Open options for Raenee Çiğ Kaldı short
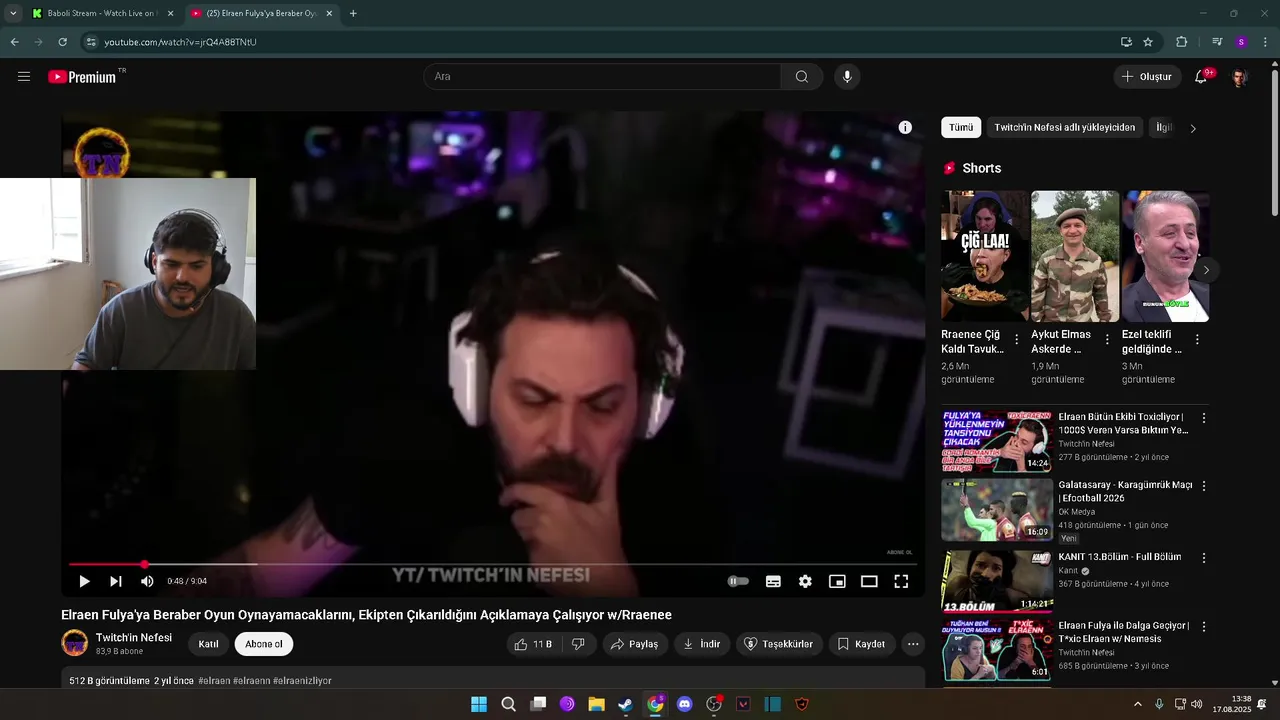Image resolution: width=1280 pixels, height=720 pixels. (x=1017, y=340)
